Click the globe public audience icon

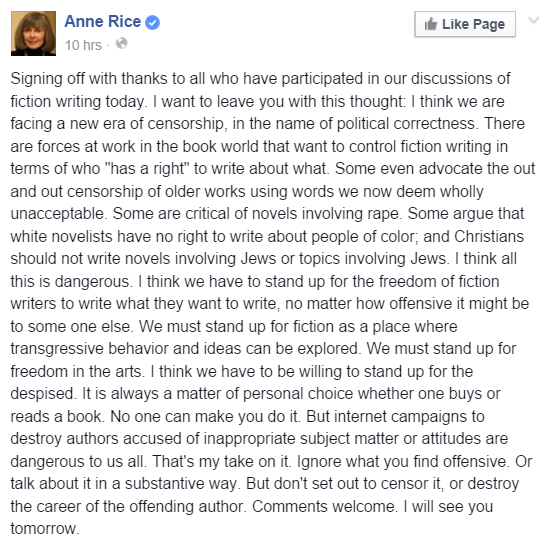click(121, 44)
